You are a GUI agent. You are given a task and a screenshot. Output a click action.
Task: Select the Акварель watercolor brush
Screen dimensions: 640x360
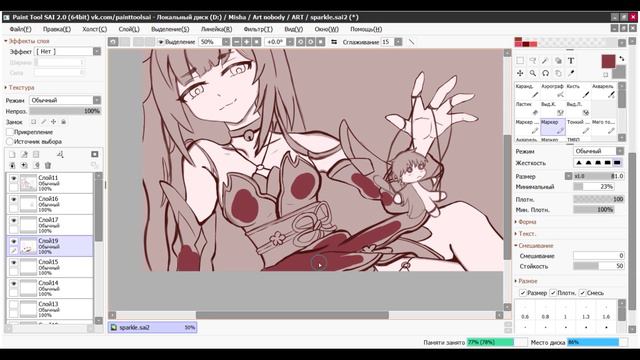603,91
